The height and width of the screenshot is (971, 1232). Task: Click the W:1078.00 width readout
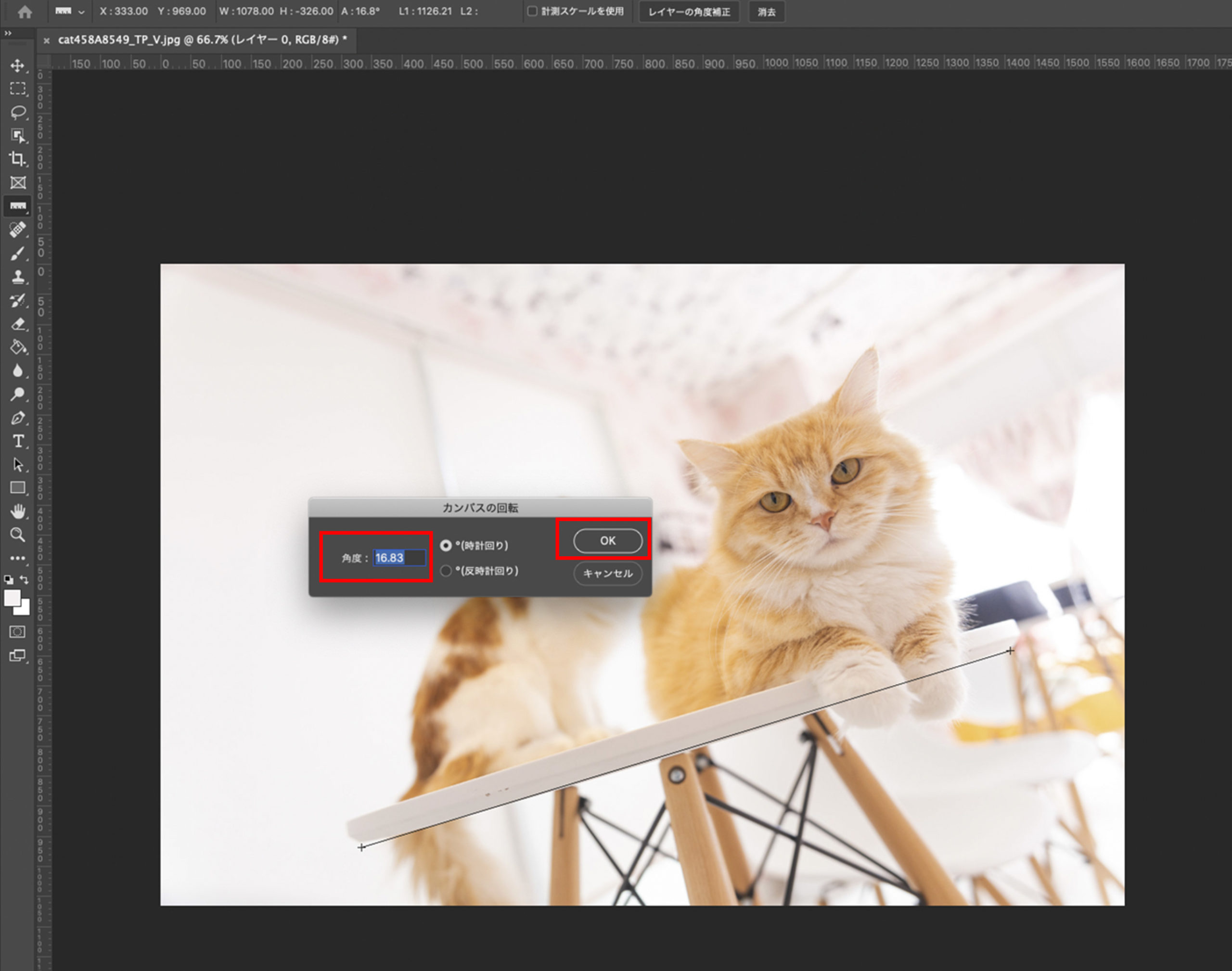click(246, 12)
